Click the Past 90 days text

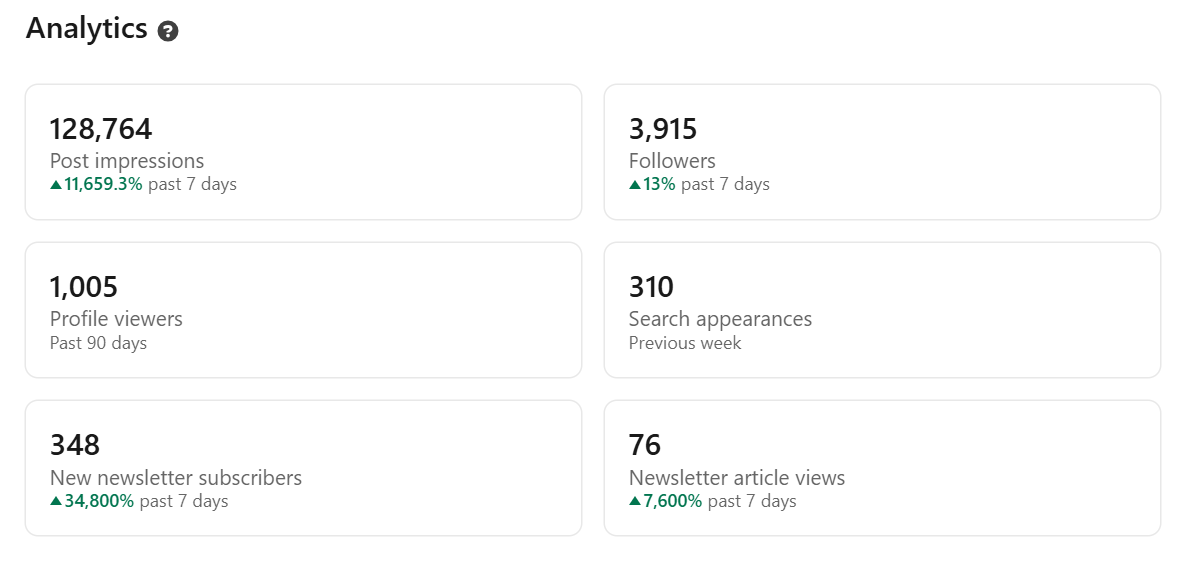[98, 343]
